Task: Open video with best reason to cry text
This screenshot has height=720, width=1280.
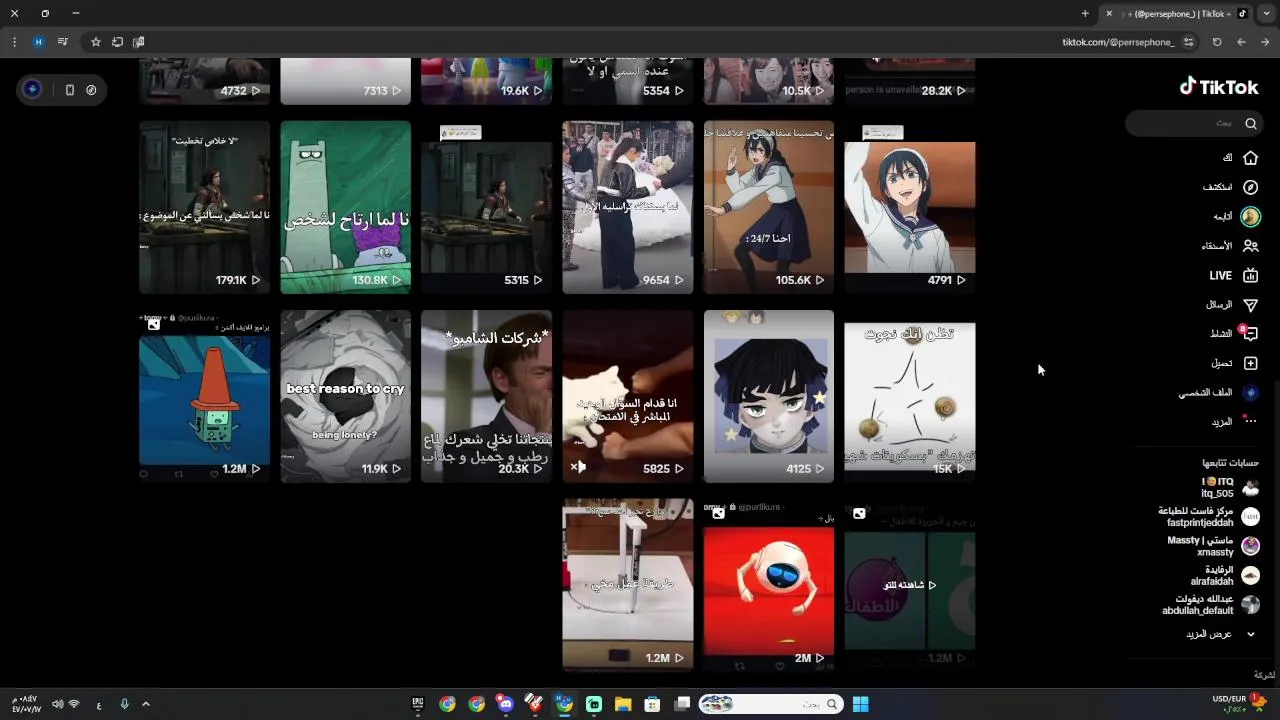Action: (345, 396)
